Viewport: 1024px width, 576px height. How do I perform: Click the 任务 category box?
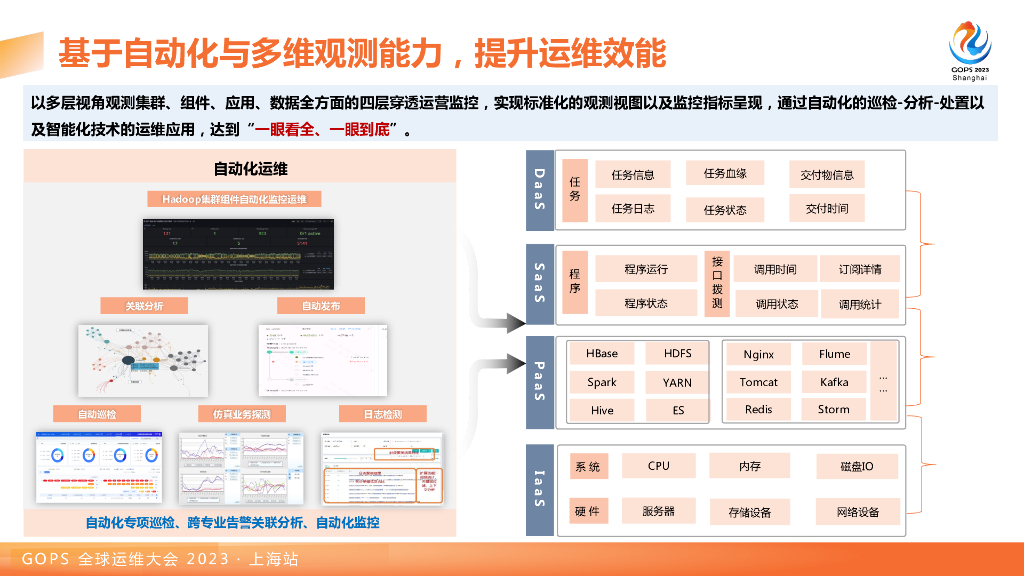click(575, 190)
